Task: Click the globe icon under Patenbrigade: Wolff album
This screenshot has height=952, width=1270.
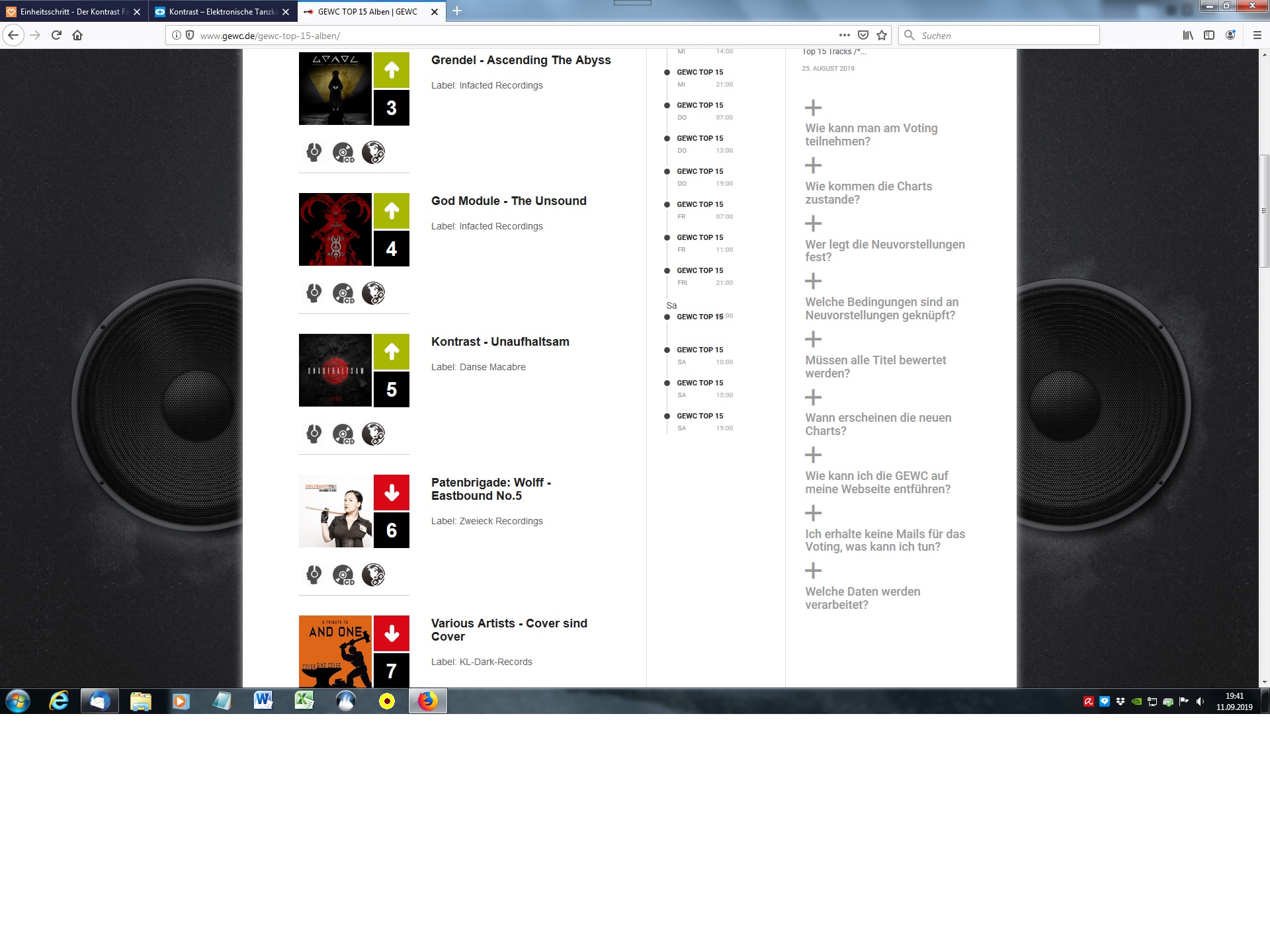Action: [x=374, y=575]
